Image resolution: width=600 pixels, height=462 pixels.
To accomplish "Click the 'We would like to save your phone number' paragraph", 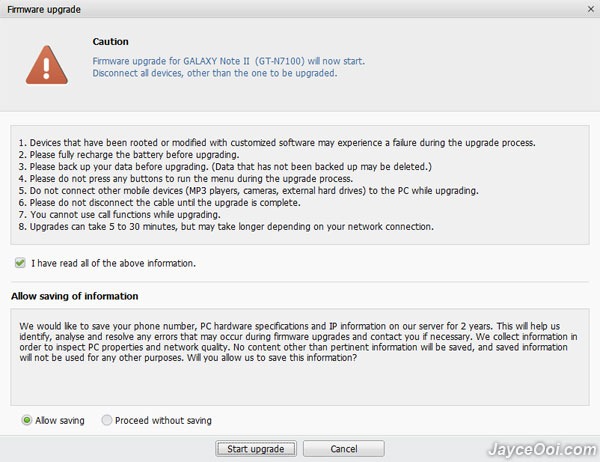I will click(x=298, y=342).
